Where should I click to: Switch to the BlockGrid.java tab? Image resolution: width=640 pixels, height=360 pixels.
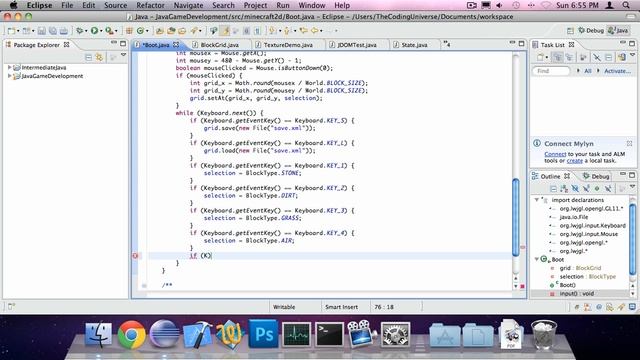coord(219,45)
